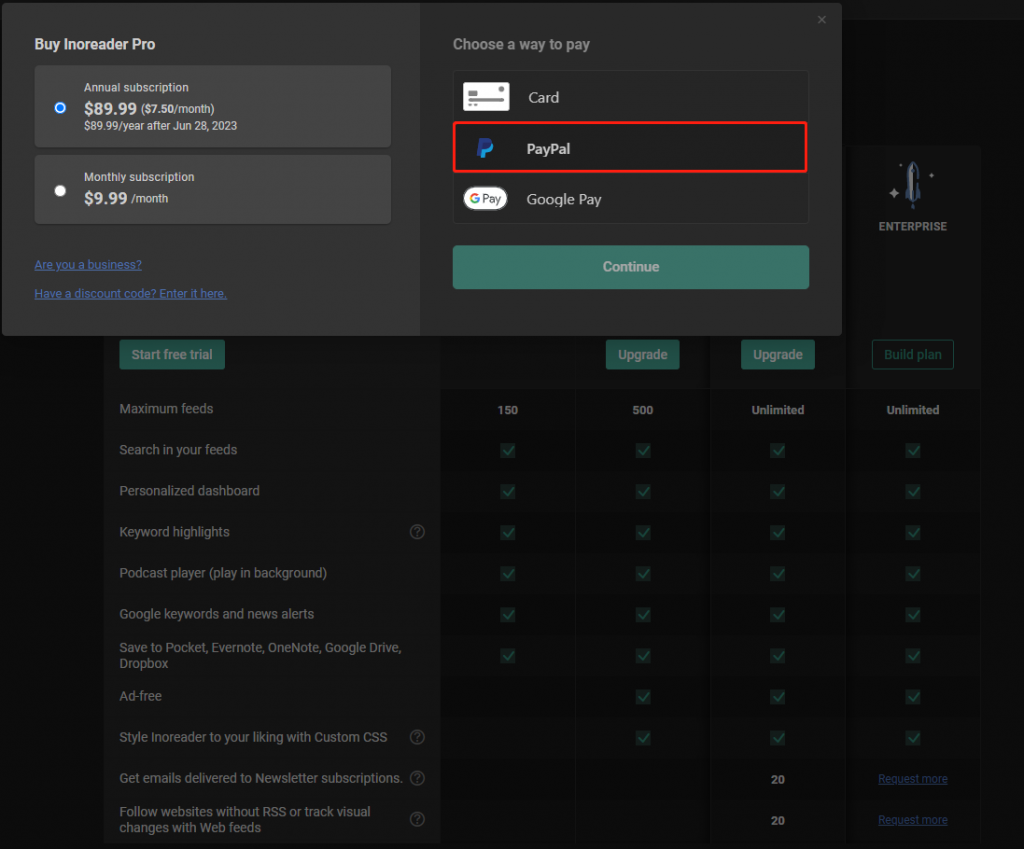This screenshot has height=849, width=1024.
Task: Select the Monthly subscription radio button
Action: click(x=60, y=190)
